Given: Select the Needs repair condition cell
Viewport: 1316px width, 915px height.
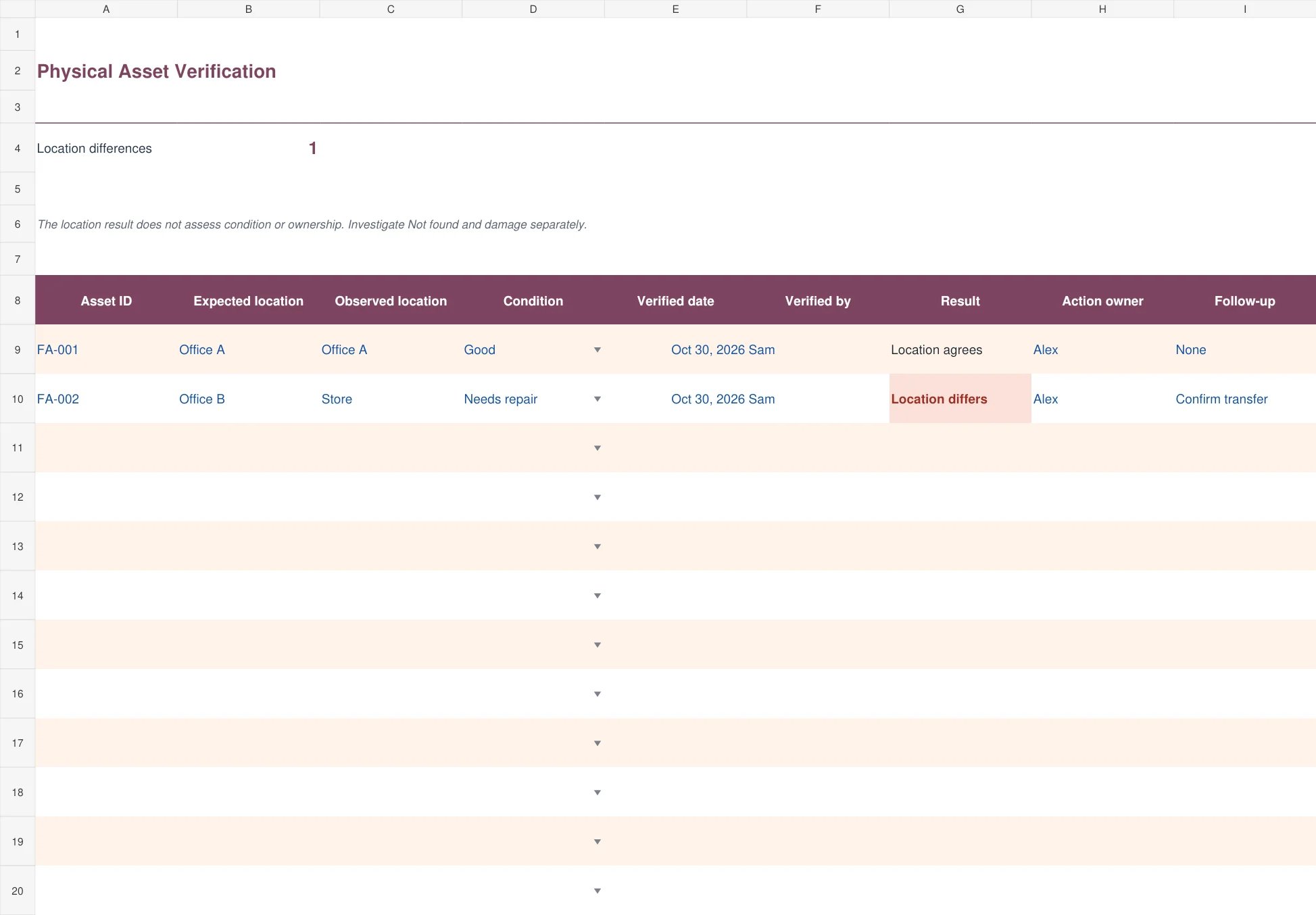Looking at the screenshot, I should coord(533,399).
